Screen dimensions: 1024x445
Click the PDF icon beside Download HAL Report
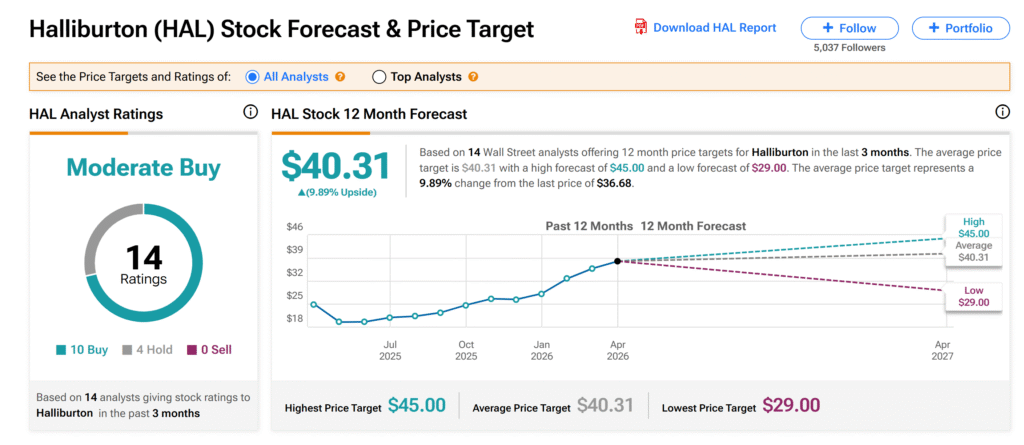(641, 27)
